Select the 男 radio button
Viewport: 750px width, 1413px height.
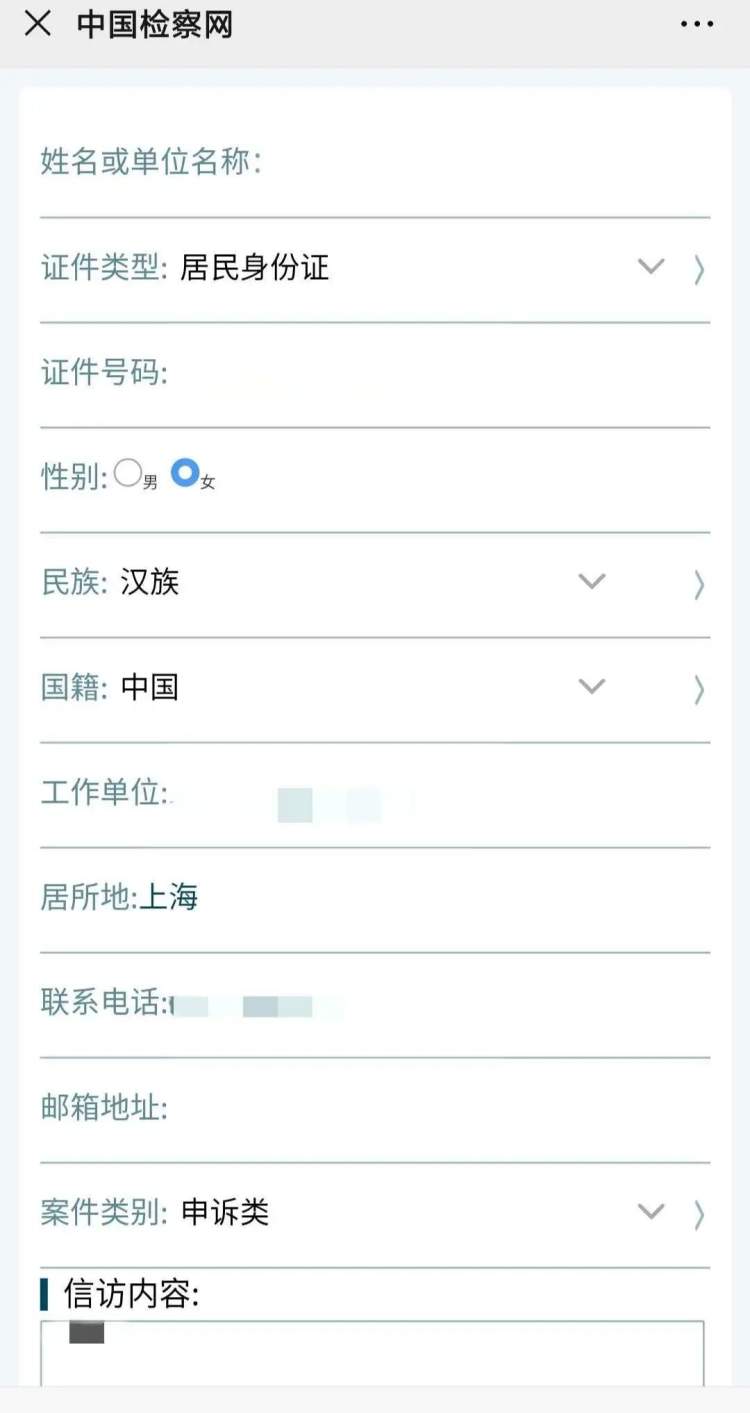coord(128,473)
